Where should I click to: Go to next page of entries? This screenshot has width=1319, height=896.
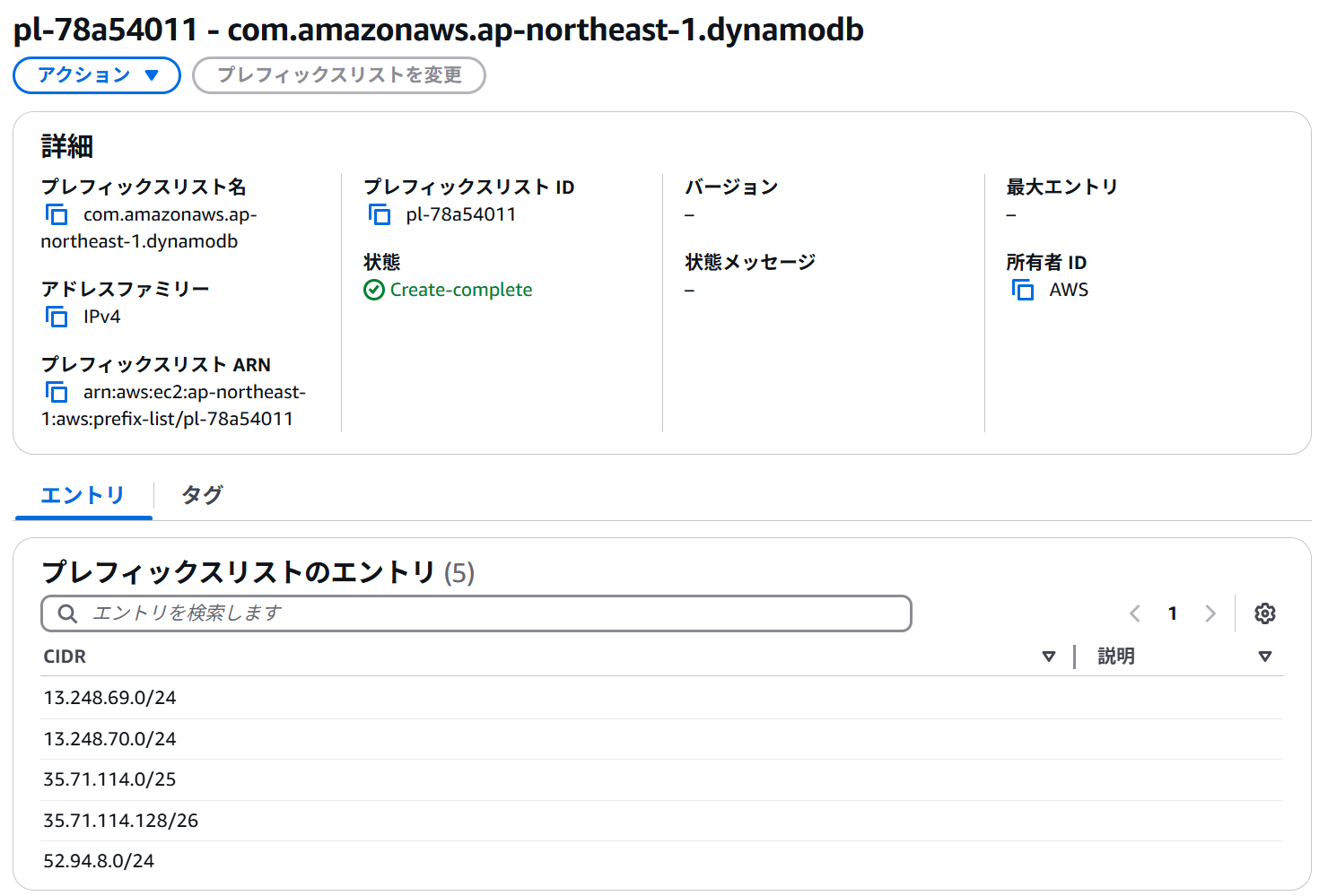(1210, 613)
